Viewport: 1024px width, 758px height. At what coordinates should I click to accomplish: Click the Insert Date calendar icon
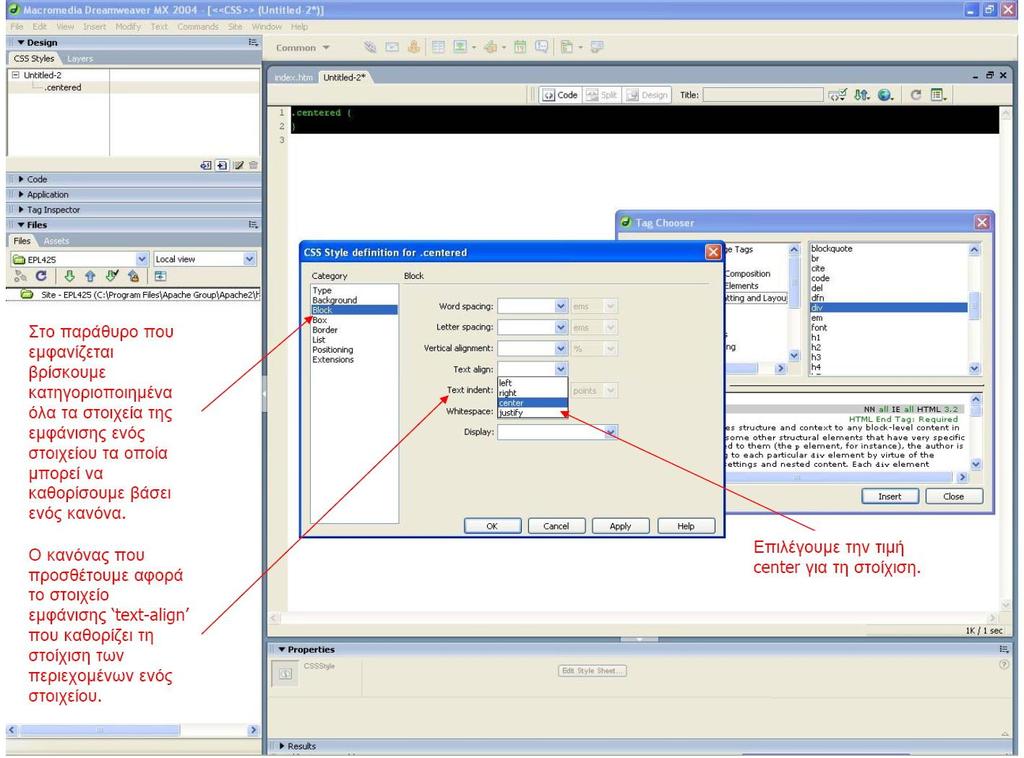click(520, 47)
